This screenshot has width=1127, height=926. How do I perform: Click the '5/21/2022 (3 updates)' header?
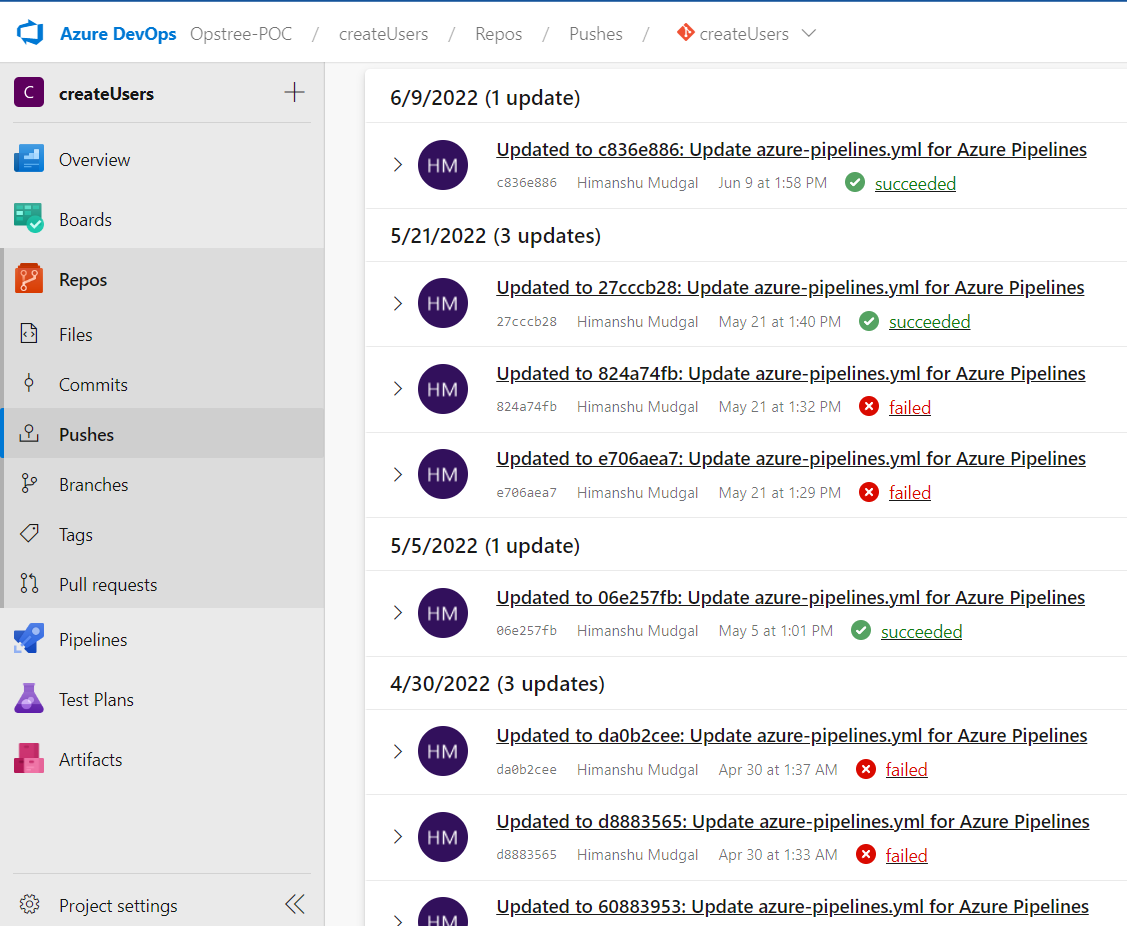(495, 236)
